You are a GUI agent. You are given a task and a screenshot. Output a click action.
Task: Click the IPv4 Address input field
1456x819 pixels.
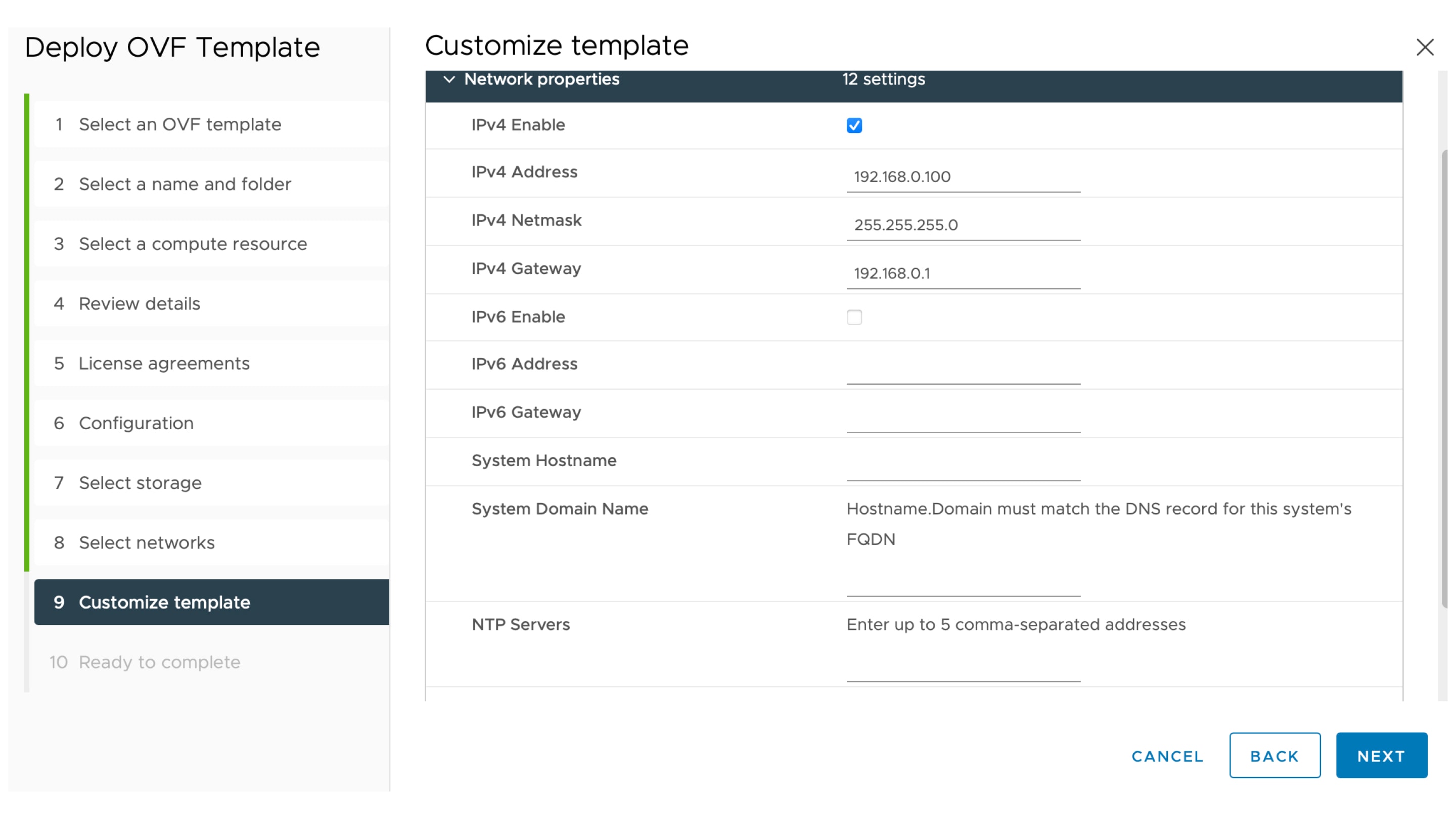pyautogui.click(x=963, y=177)
